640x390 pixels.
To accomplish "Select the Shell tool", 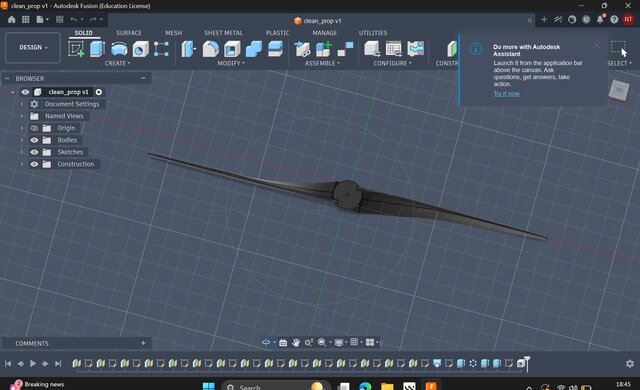I will click(232, 49).
